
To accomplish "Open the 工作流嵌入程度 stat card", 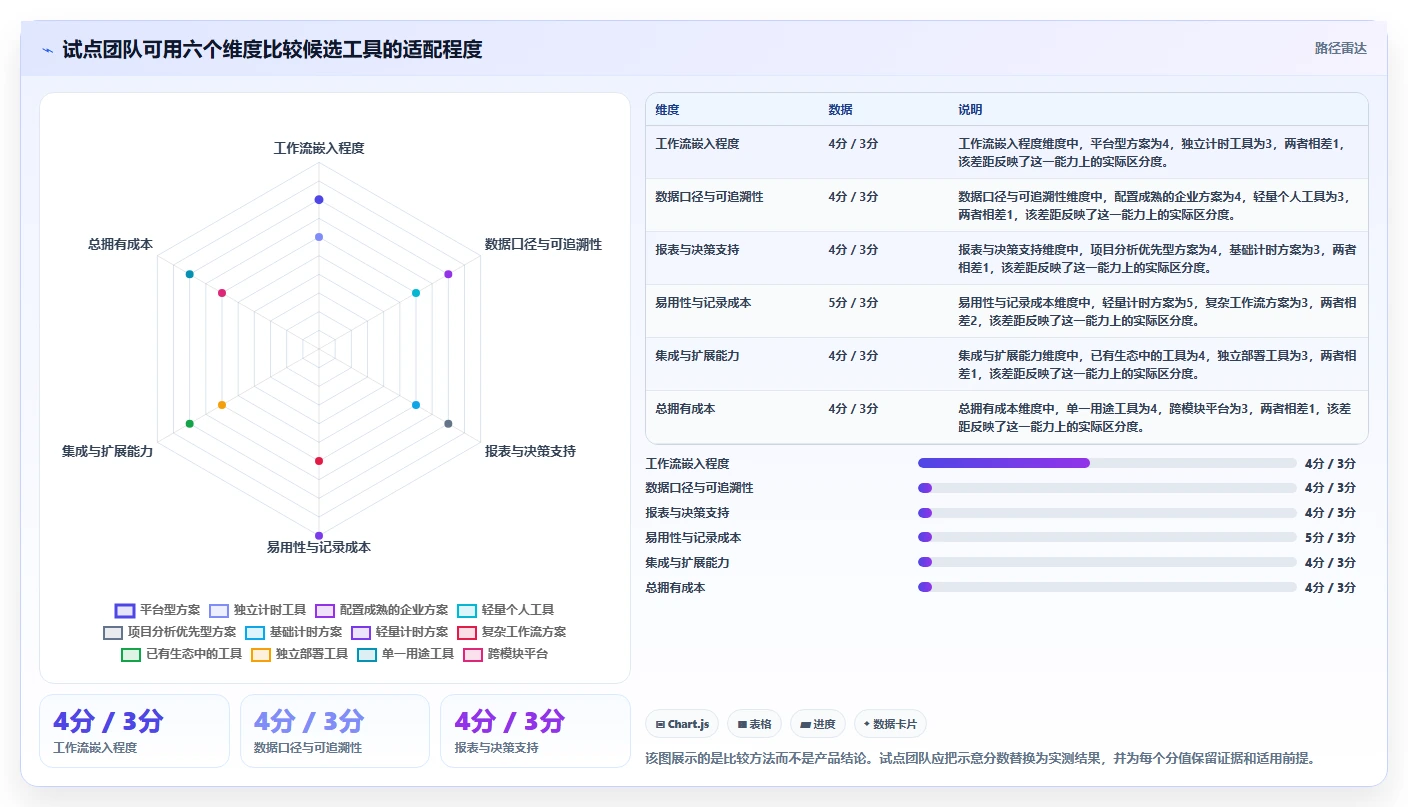I will [134, 731].
